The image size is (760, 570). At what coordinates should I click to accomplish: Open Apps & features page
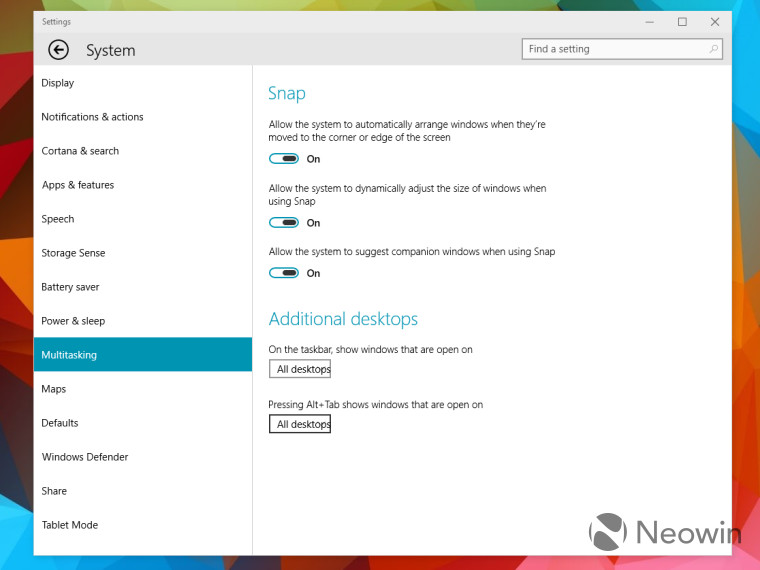coord(78,185)
